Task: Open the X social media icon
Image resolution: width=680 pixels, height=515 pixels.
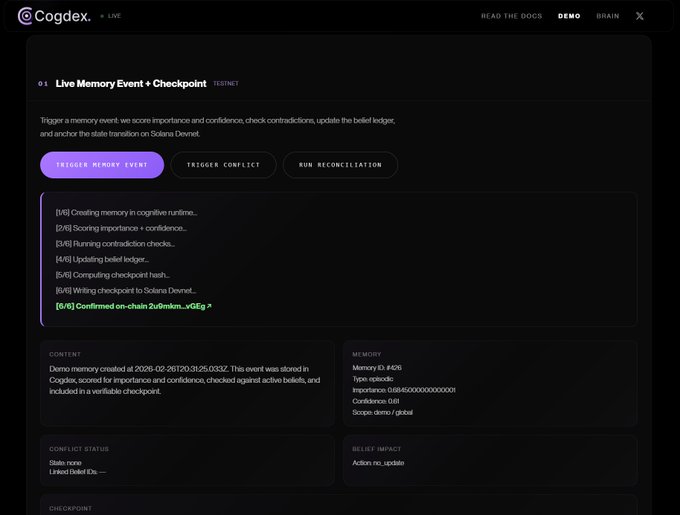Action: coord(640,16)
